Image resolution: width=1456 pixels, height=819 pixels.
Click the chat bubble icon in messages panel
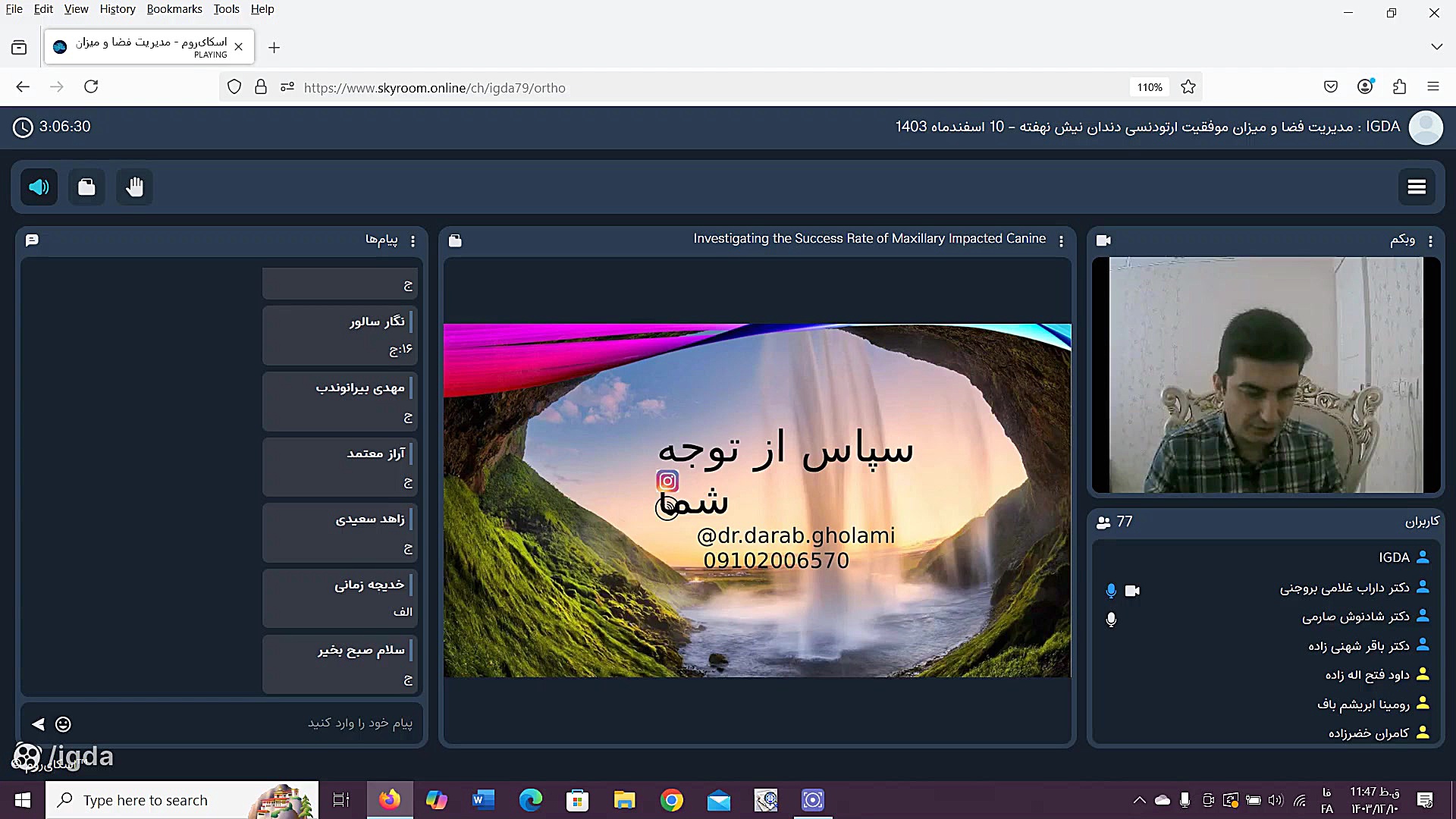pos(32,240)
